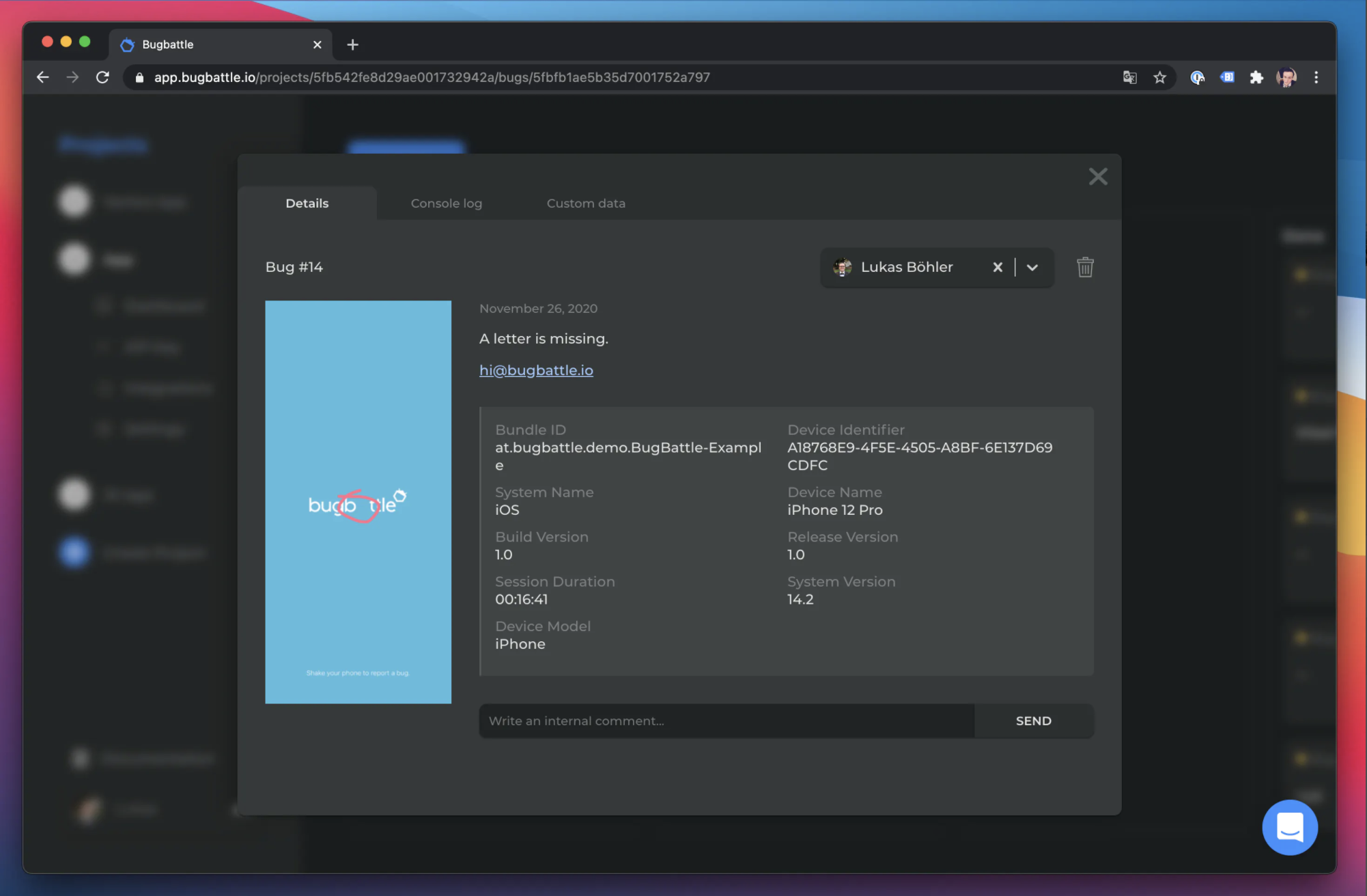Open the bug screenshot thumbnail
1367x896 pixels.
358,502
